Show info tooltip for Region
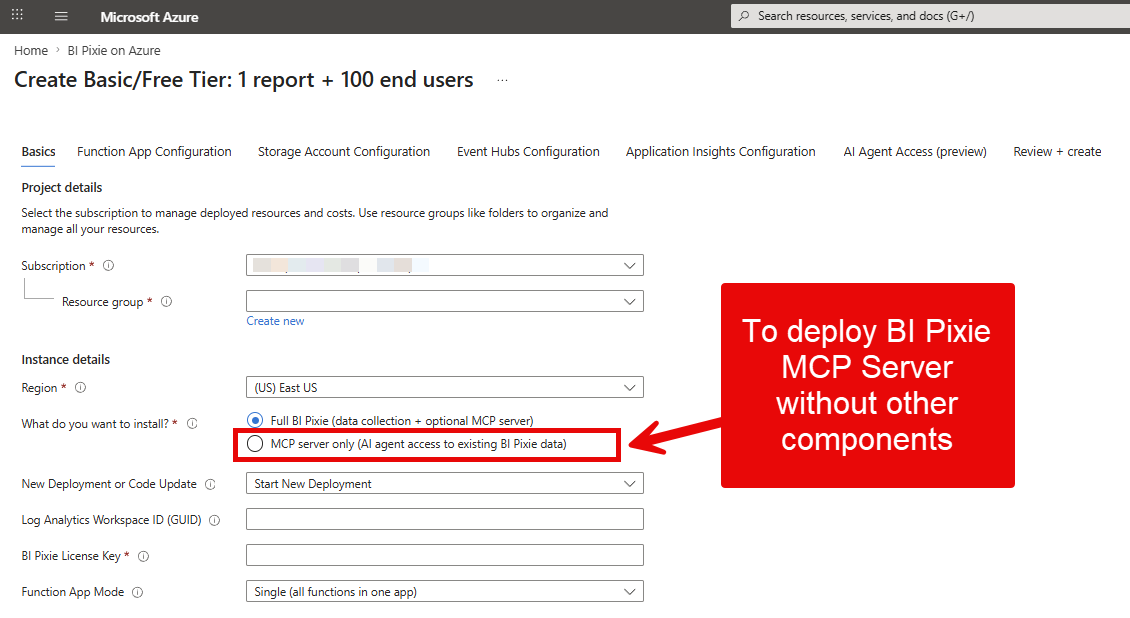Image resolution: width=1130 pixels, height=618 pixels. [x=81, y=388]
